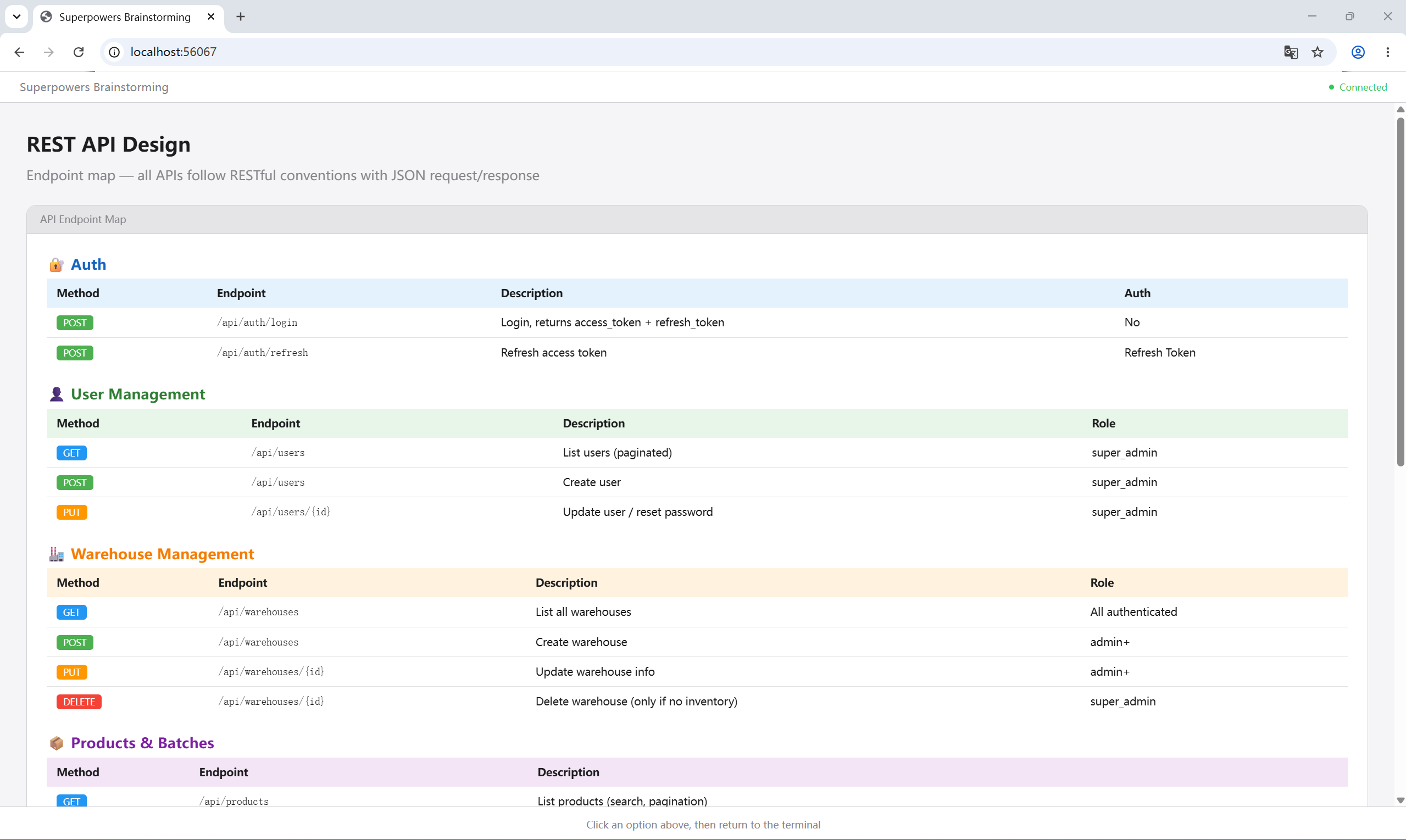The image size is (1406, 840).
Task: Click the Connected status indicator
Action: [x=1358, y=87]
